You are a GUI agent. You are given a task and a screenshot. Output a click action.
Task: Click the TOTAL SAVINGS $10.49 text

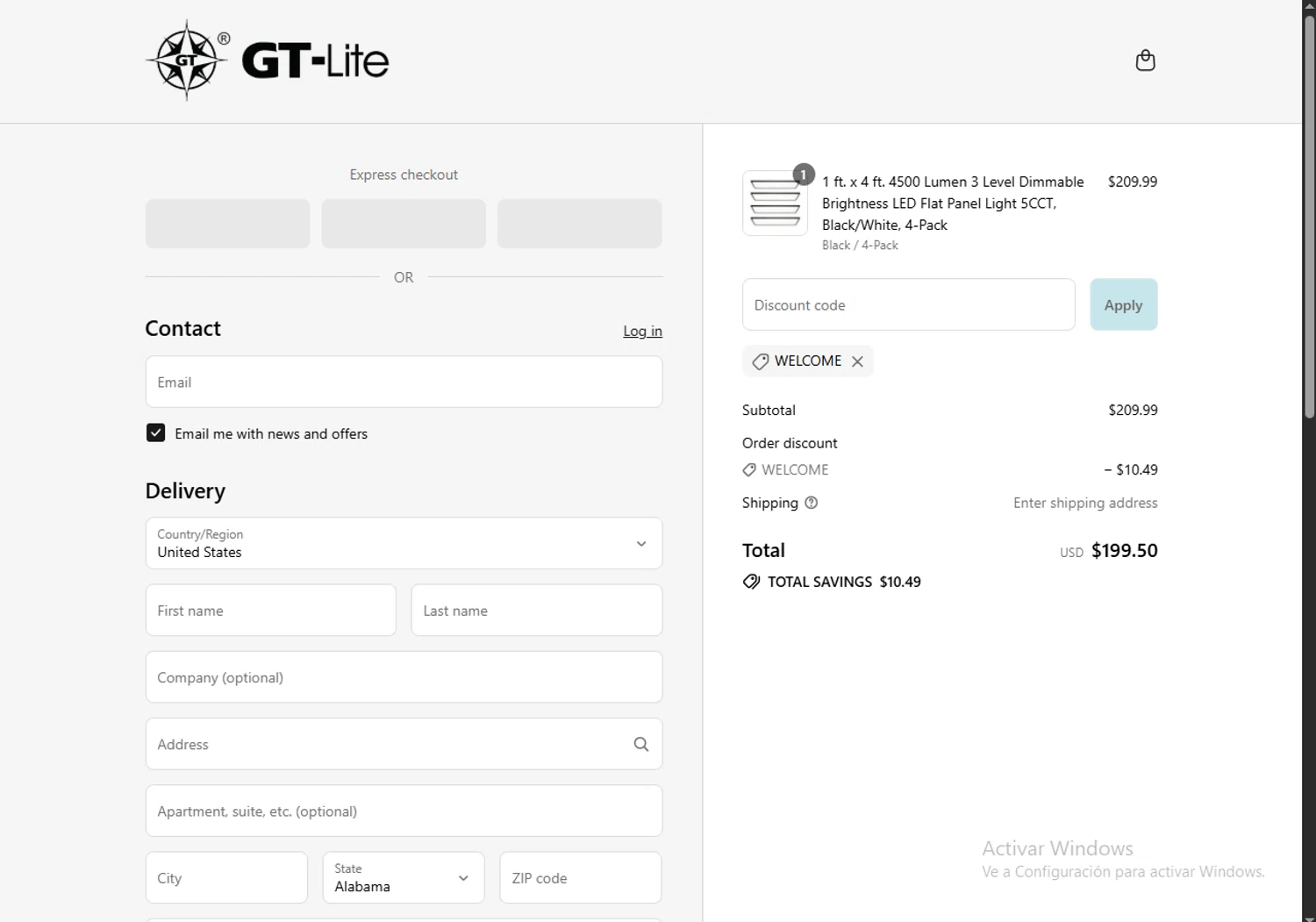[844, 582]
